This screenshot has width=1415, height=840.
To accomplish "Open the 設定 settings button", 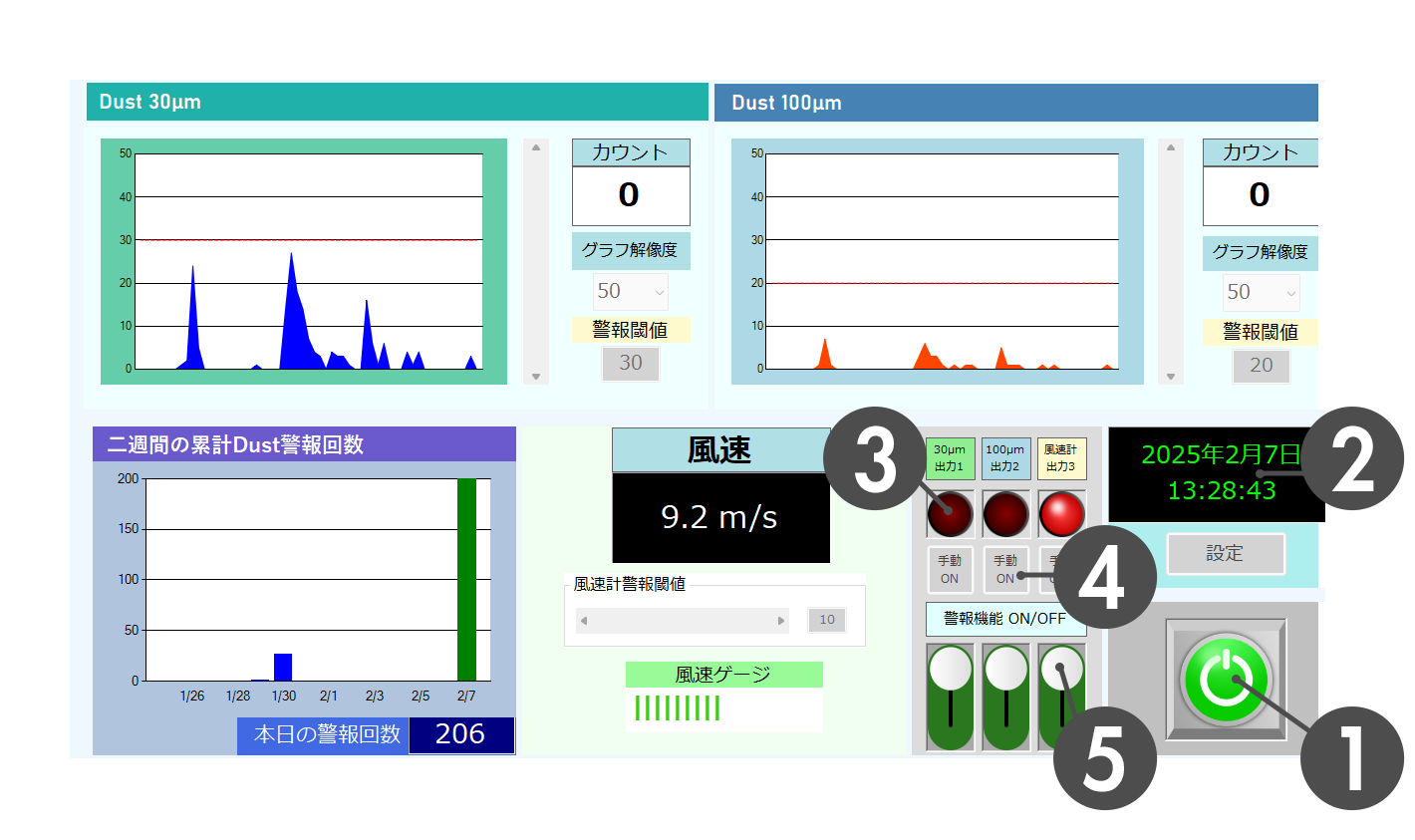I will tap(1225, 554).
